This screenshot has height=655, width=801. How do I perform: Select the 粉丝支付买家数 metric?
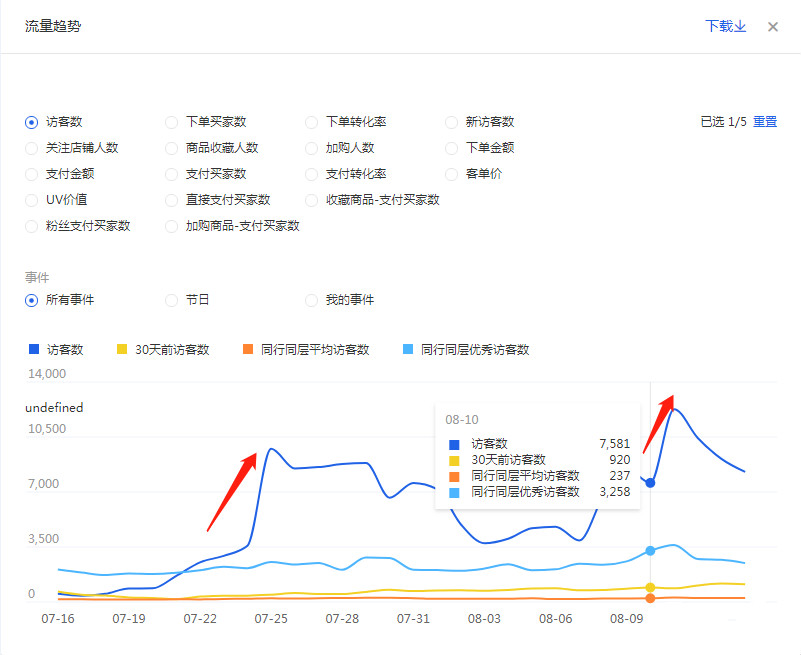point(31,226)
